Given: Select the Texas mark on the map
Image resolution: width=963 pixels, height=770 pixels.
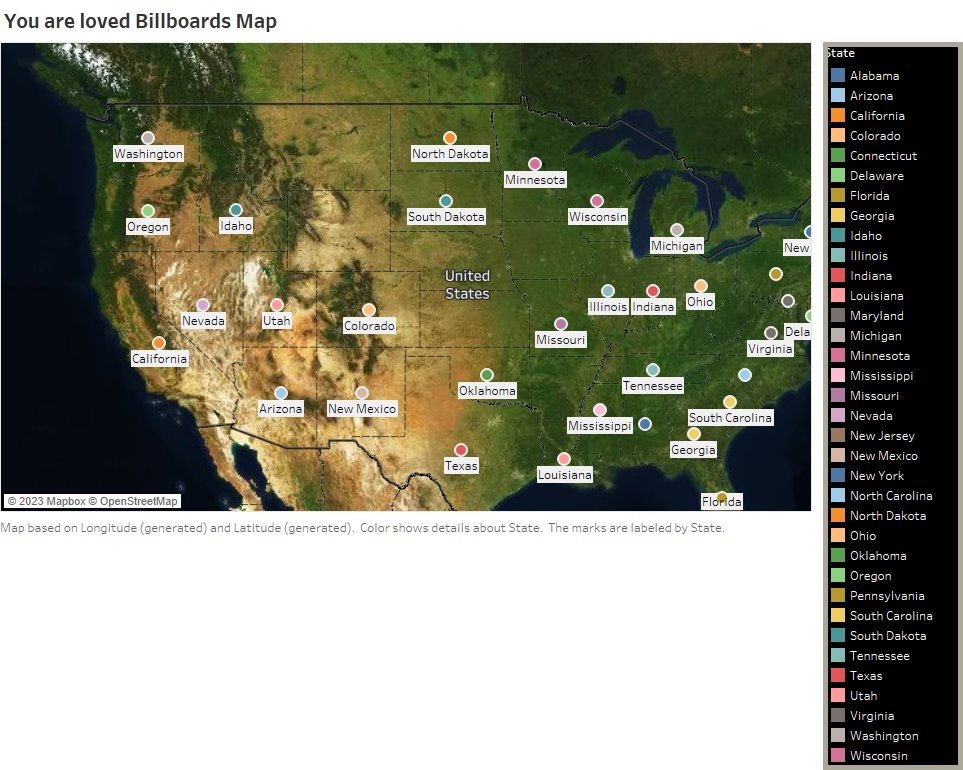Looking at the screenshot, I should coord(459,450).
